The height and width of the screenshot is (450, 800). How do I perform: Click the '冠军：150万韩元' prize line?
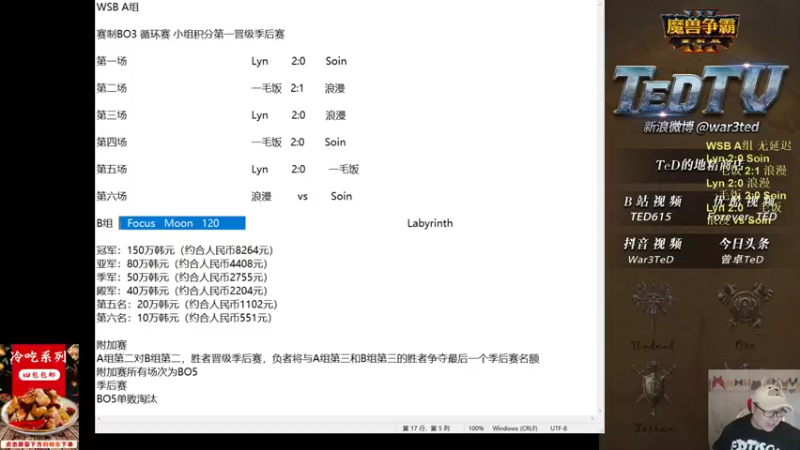coord(185,251)
